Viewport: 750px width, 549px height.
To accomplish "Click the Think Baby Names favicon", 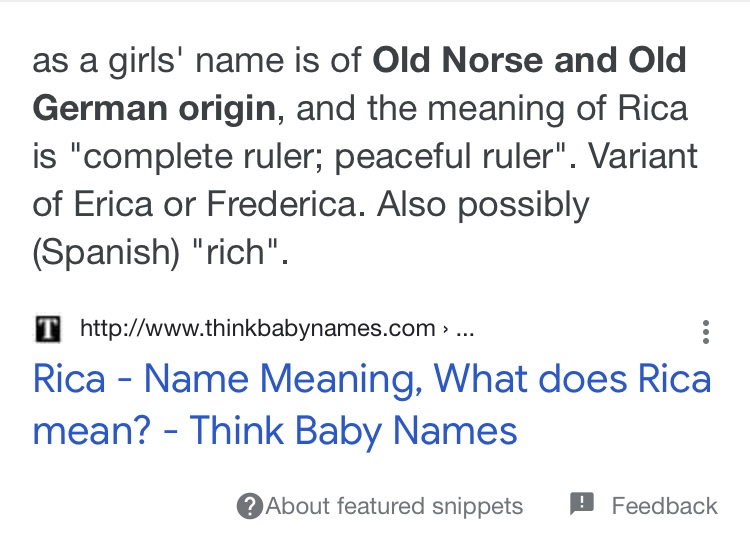I will [x=48, y=329].
